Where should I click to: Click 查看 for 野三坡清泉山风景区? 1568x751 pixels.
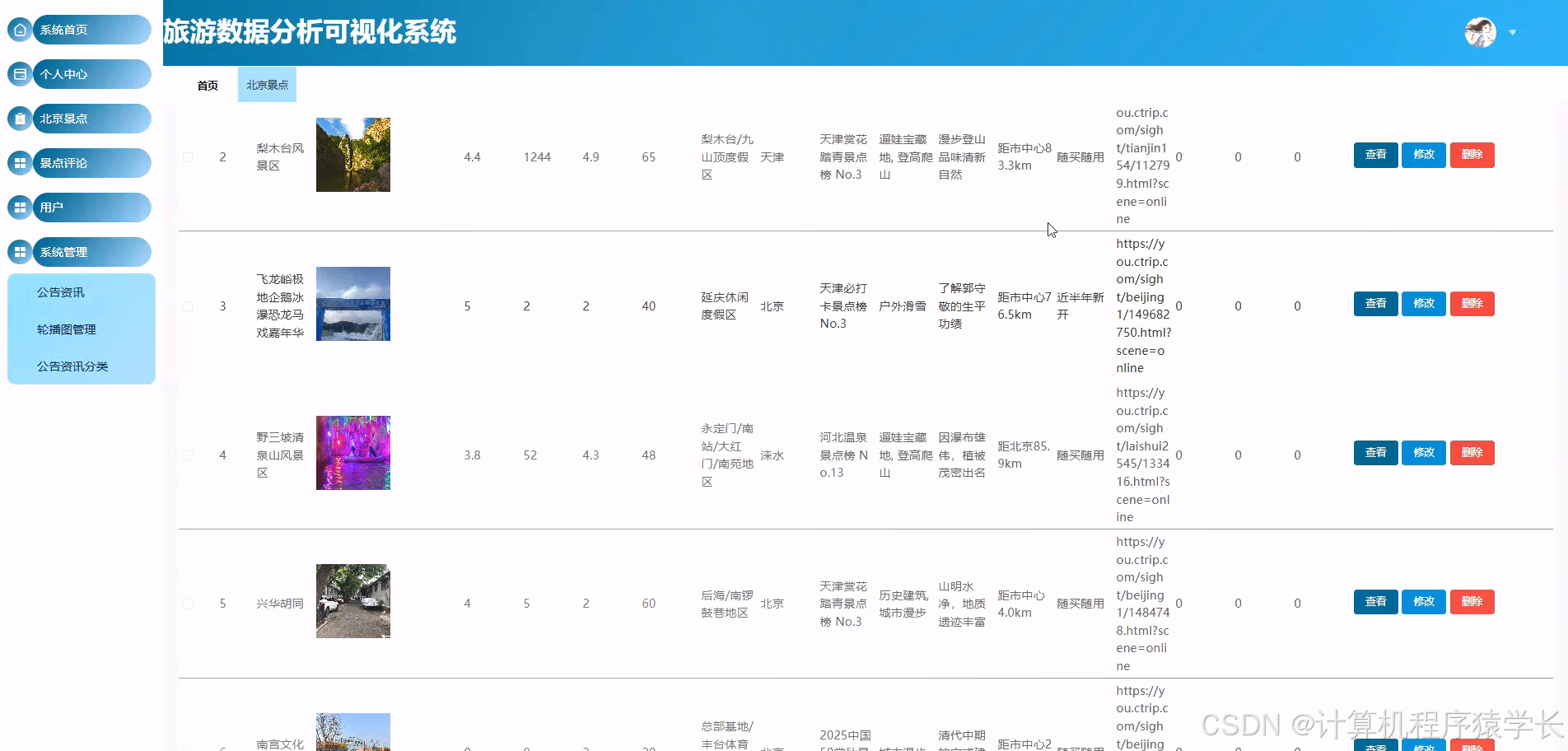pyautogui.click(x=1375, y=453)
